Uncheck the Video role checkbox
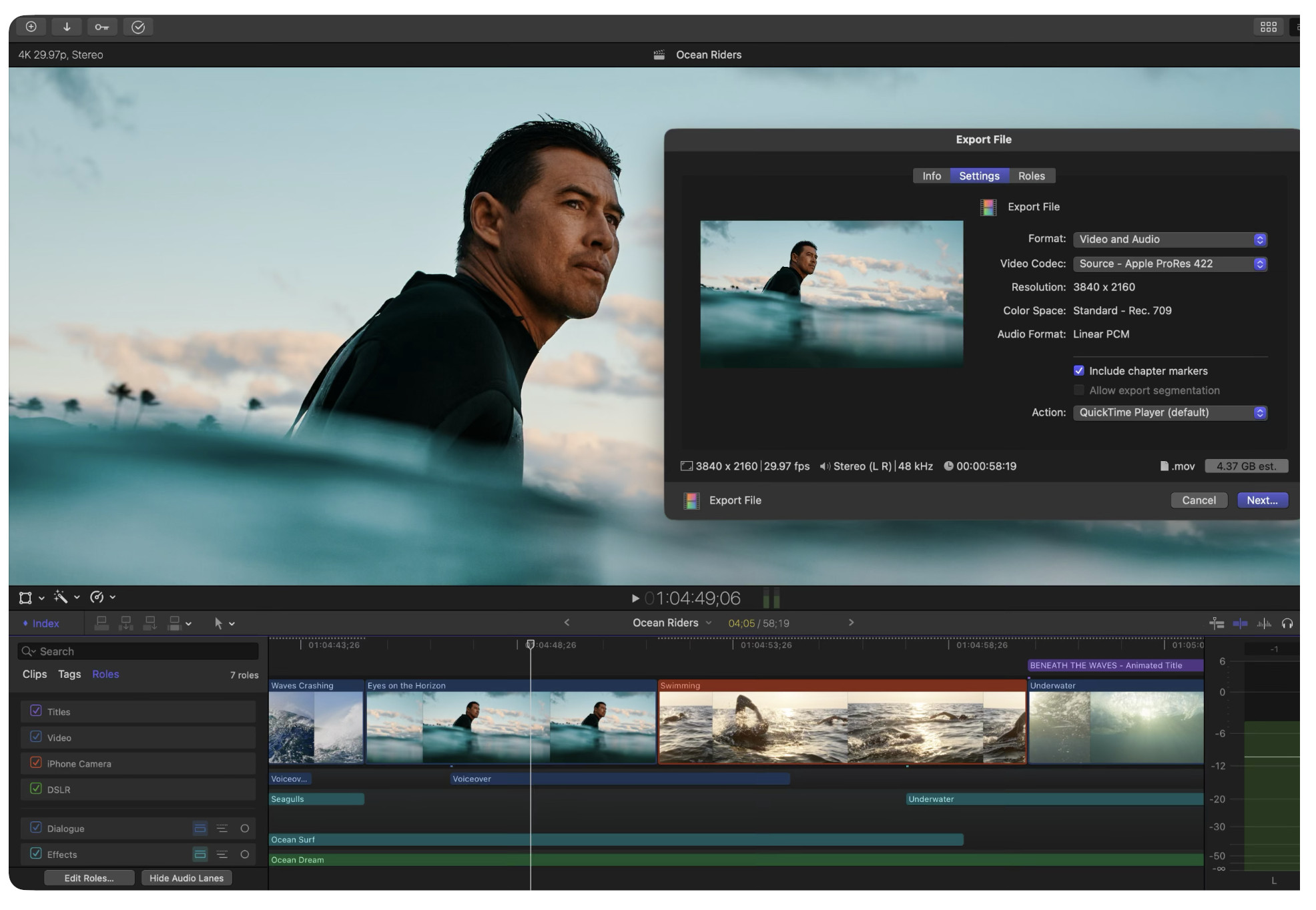 [x=36, y=737]
